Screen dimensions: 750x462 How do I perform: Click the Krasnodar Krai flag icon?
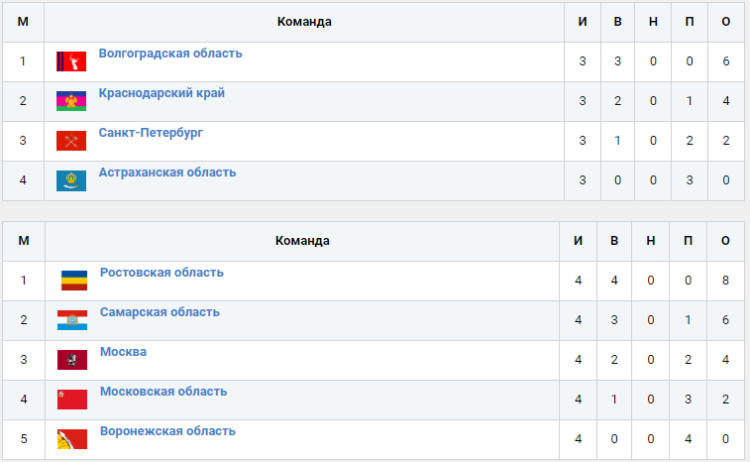coord(71,101)
